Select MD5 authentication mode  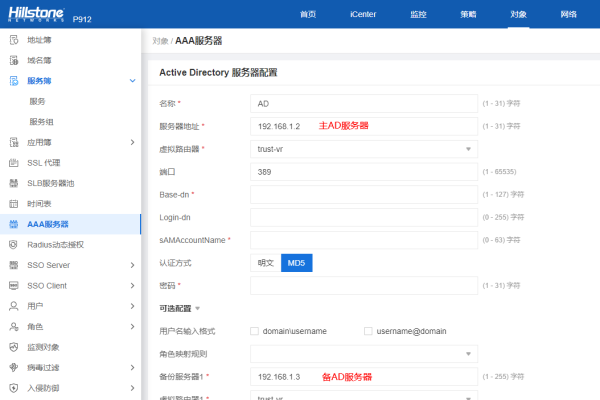pos(297,263)
